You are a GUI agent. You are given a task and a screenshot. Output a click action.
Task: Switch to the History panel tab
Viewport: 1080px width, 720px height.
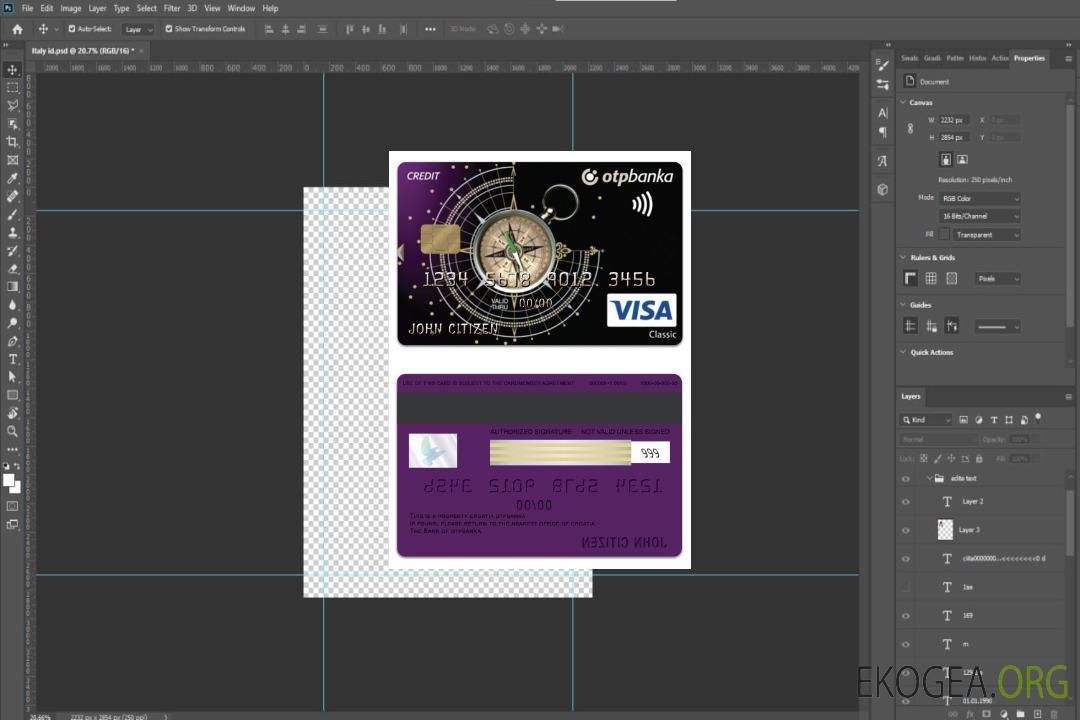pos(977,58)
